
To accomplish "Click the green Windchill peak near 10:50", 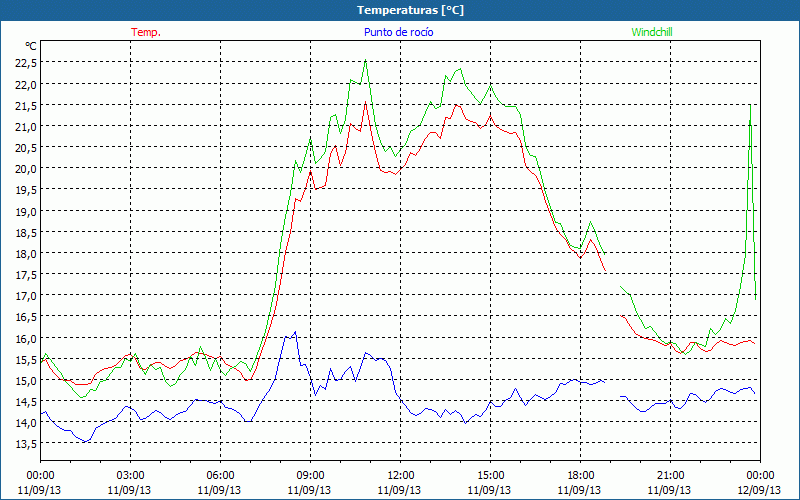I will point(365,60).
